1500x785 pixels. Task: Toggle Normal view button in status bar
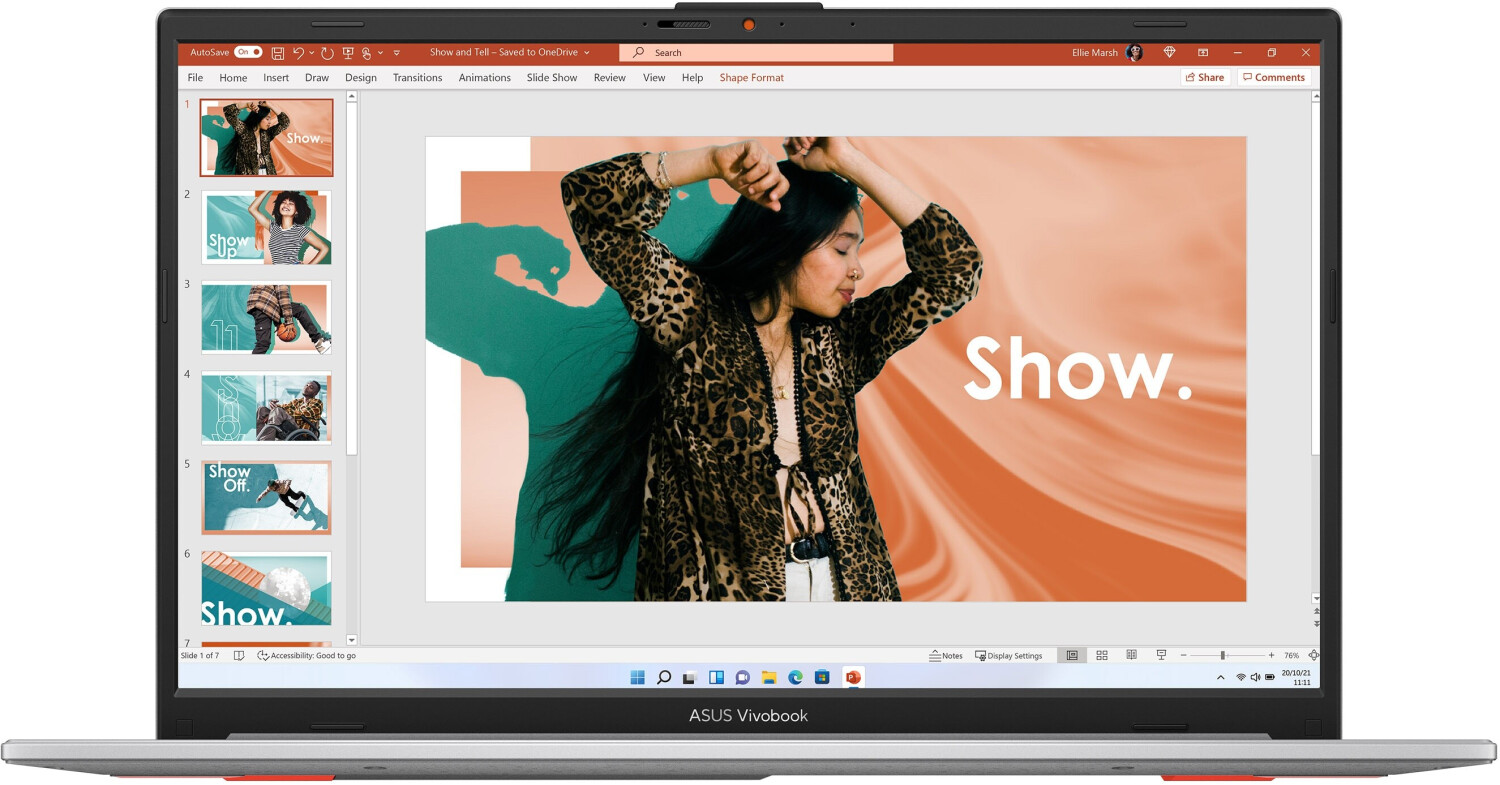click(1072, 656)
